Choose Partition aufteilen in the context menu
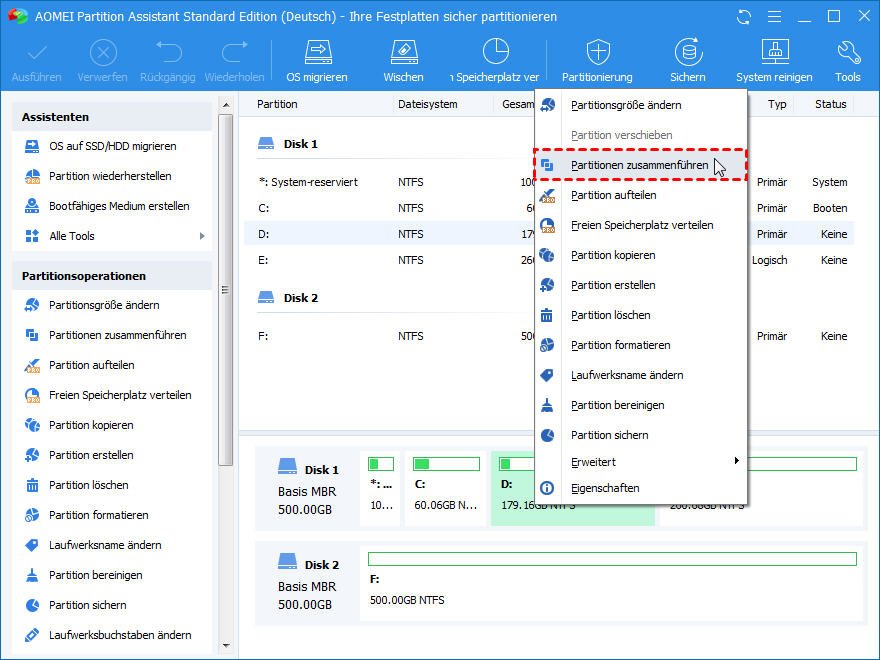880x660 pixels. pyautogui.click(x=640, y=195)
